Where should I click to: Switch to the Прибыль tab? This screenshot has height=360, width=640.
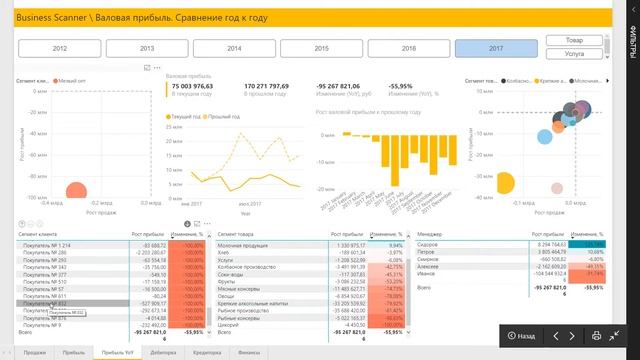pos(74,353)
